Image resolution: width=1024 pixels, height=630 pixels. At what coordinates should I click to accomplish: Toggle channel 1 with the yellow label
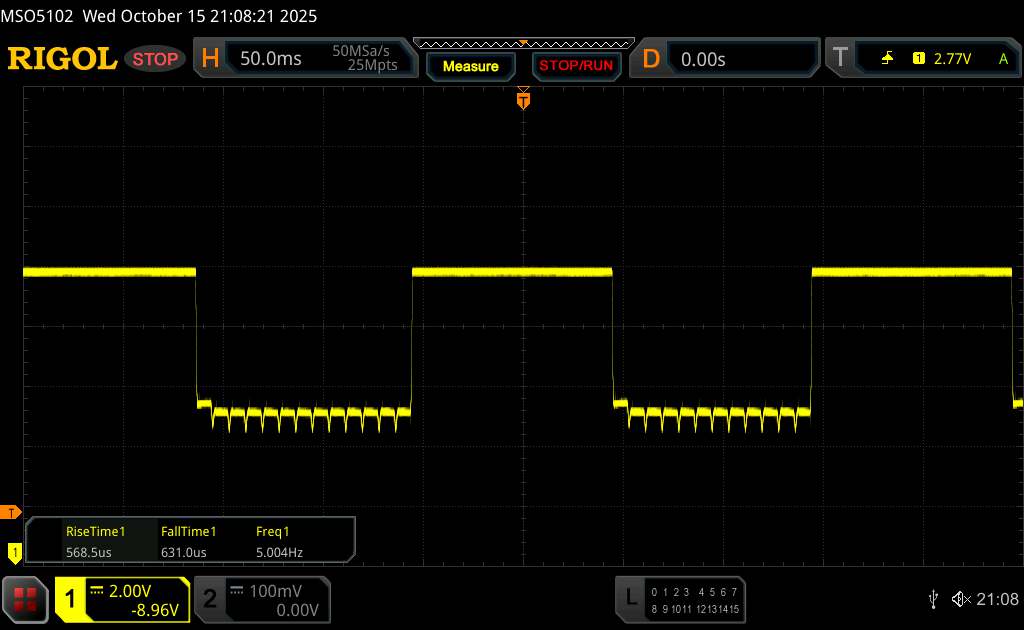(72, 598)
